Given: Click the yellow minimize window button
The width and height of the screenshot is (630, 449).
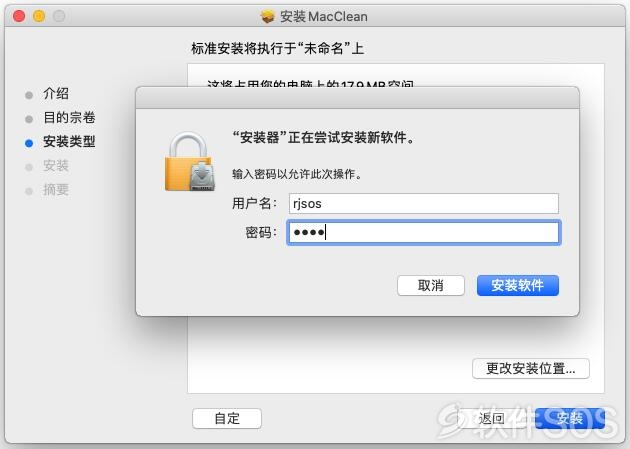Looking at the screenshot, I should (x=39, y=16).
